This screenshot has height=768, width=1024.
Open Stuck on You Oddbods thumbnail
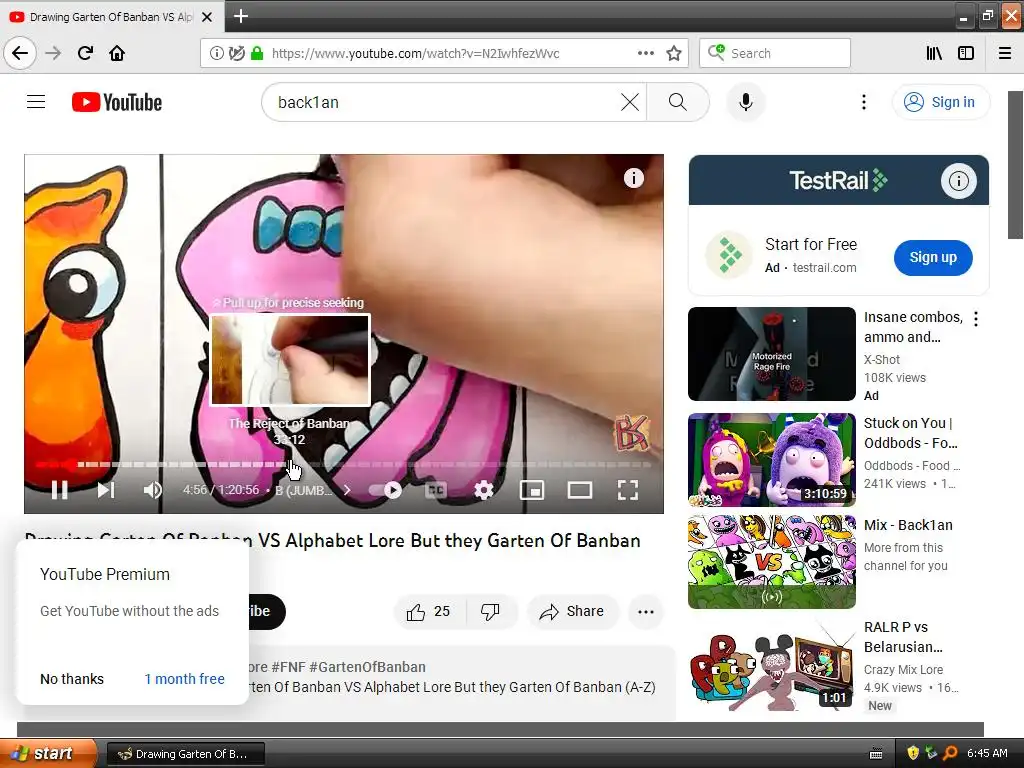tap(771, 460)
